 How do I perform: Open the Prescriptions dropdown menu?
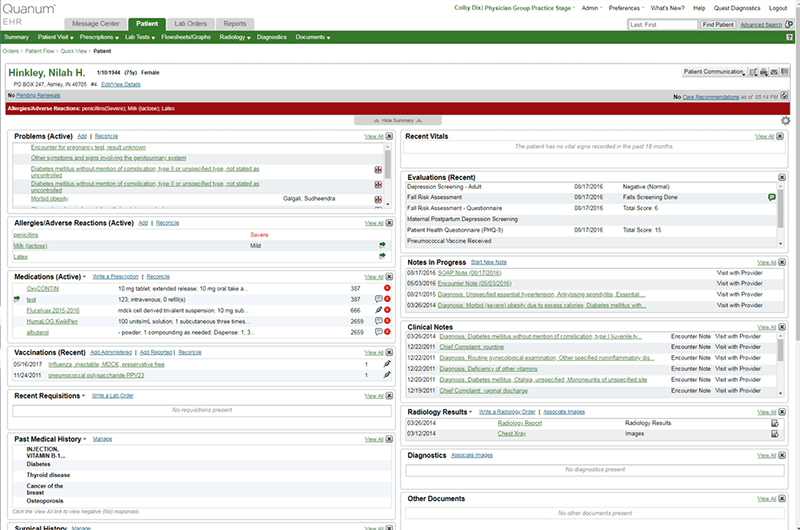coord(99,37)
